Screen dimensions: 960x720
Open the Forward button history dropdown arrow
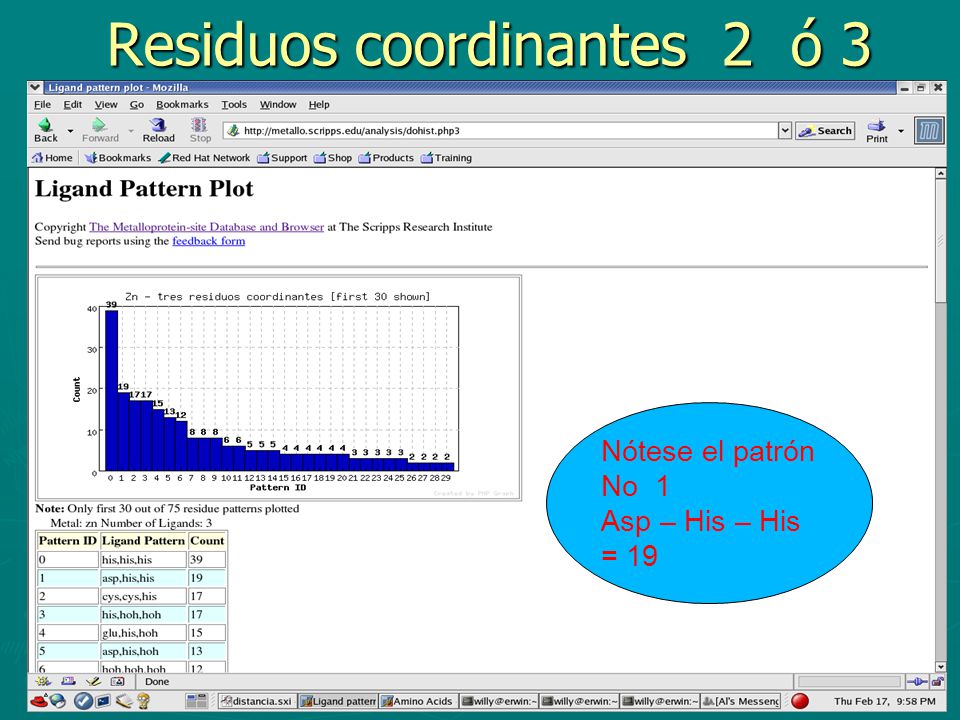click(x=130, y=130)
